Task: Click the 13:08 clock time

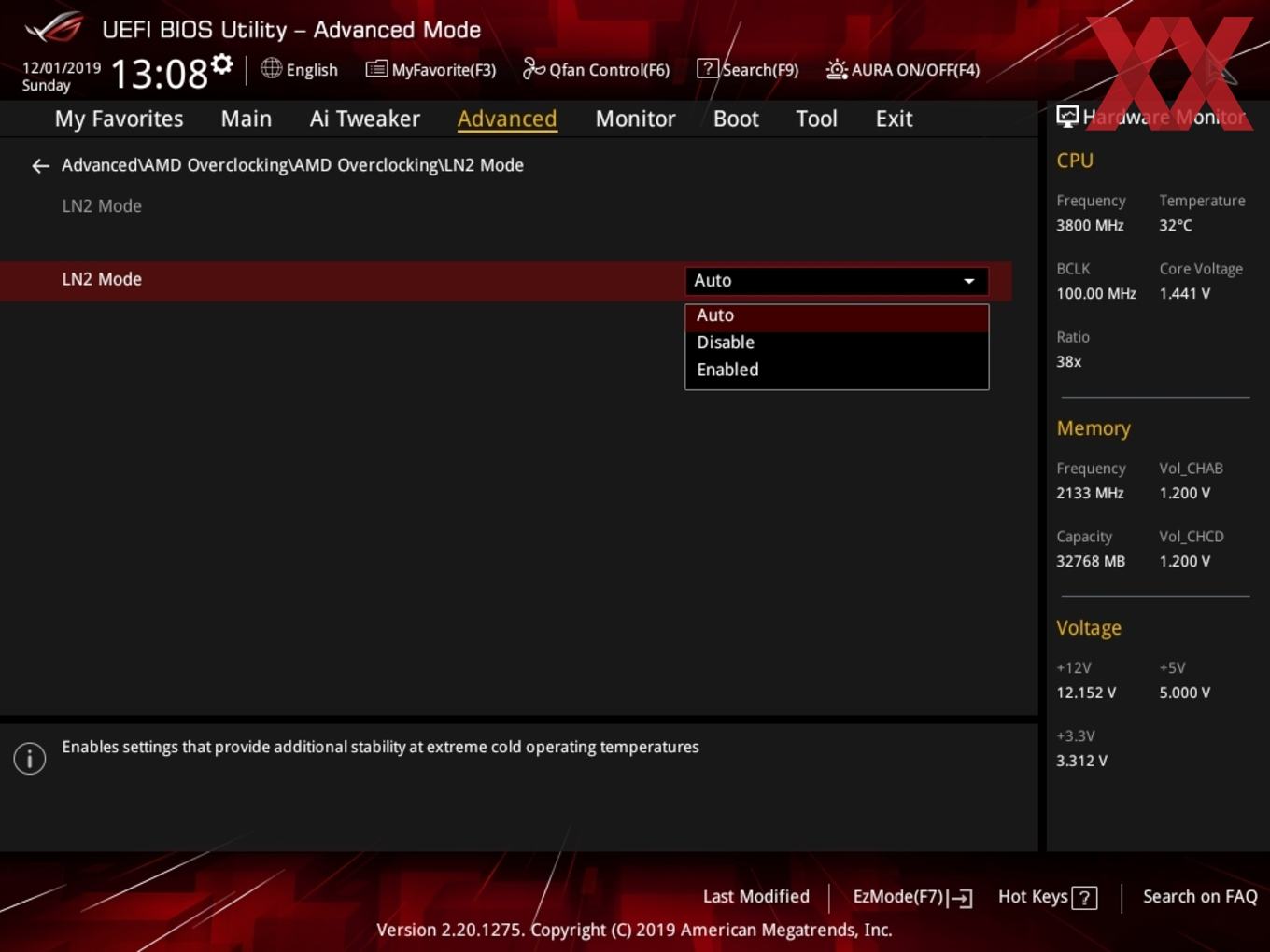Action: 160,73
